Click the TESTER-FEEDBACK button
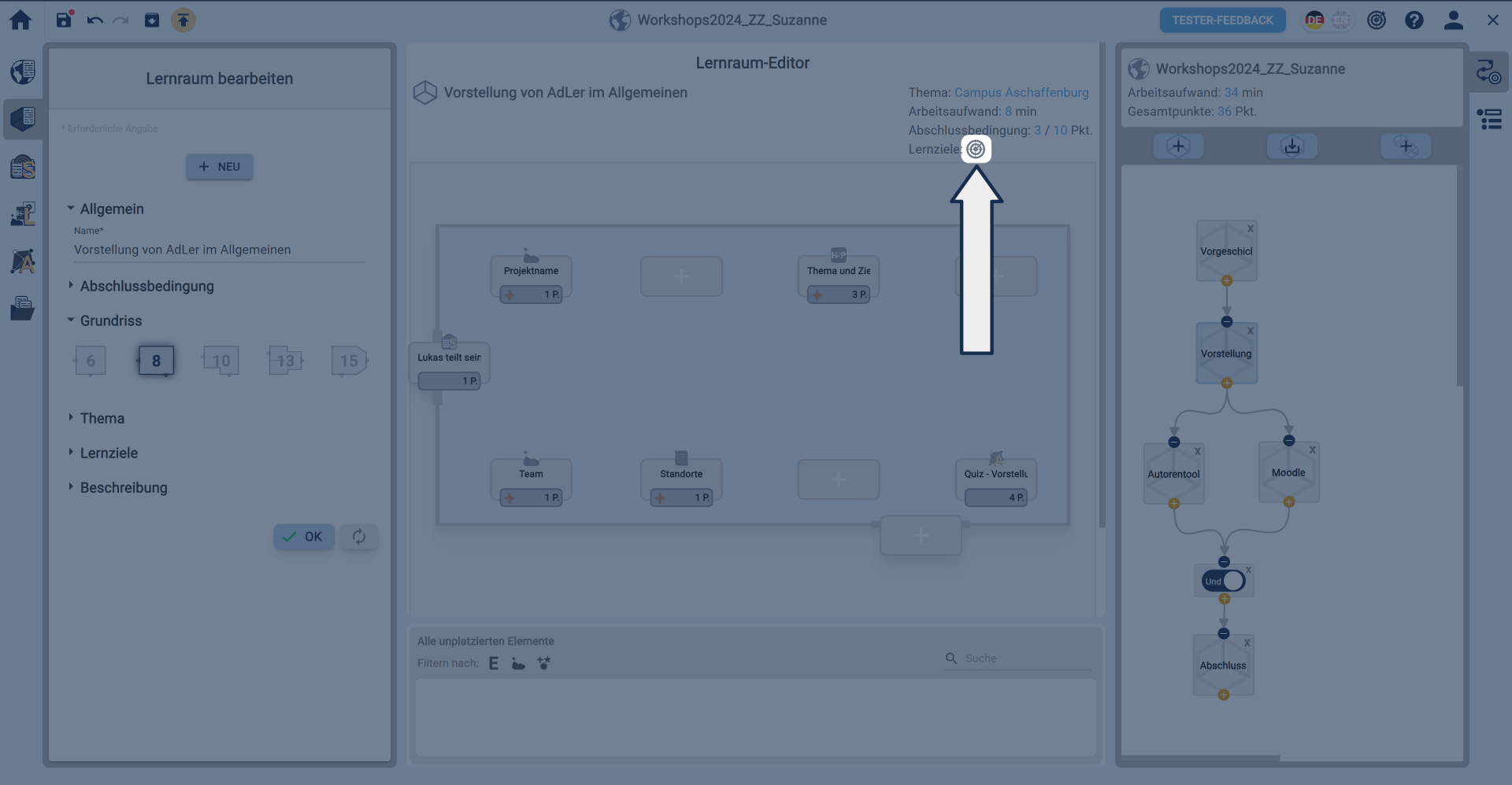Screen dimensions: 1512x785 pyautogui.click(x=1221, y=20)
